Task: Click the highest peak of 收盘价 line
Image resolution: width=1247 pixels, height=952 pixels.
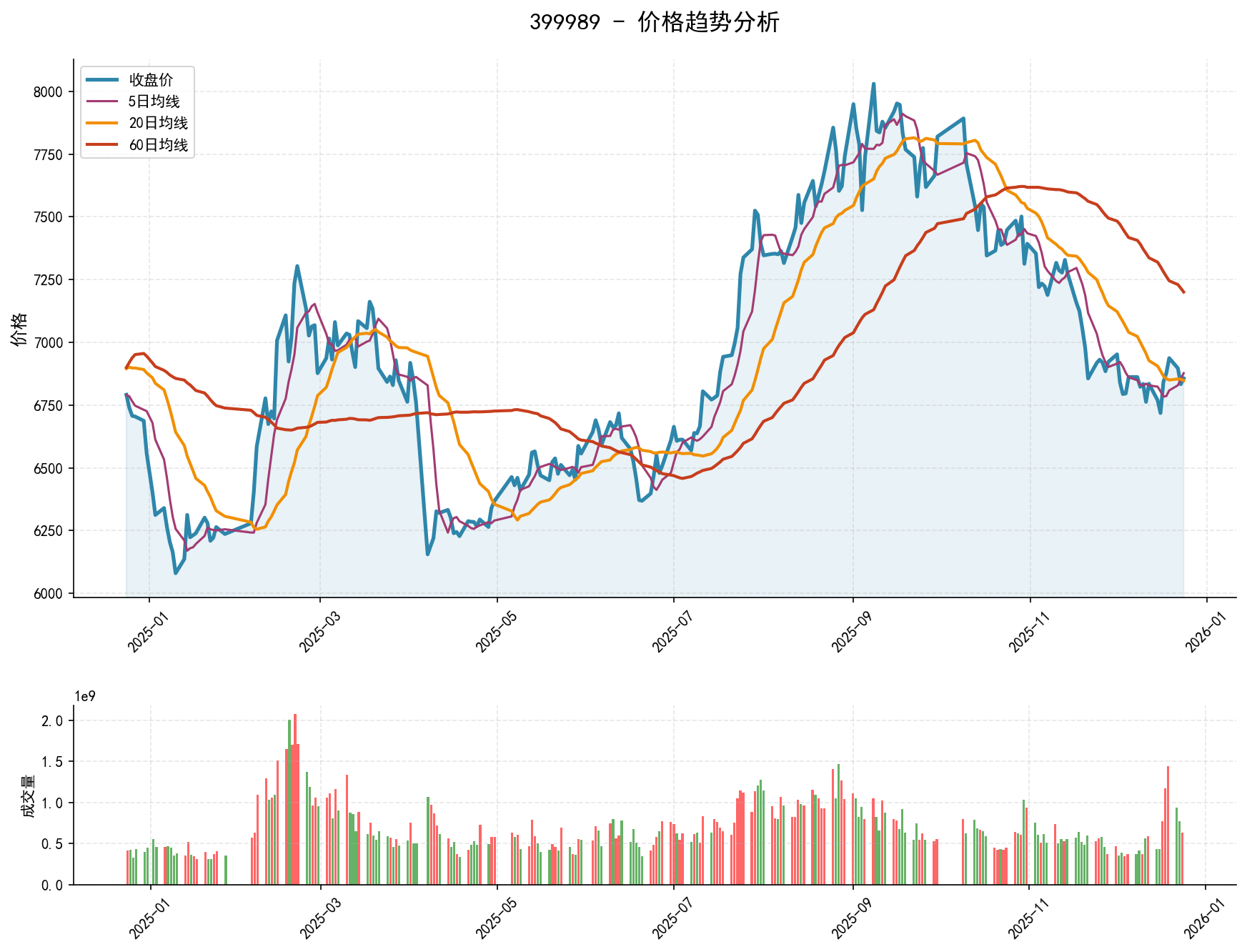Action: pyautogui.click(x=873, y=84)
